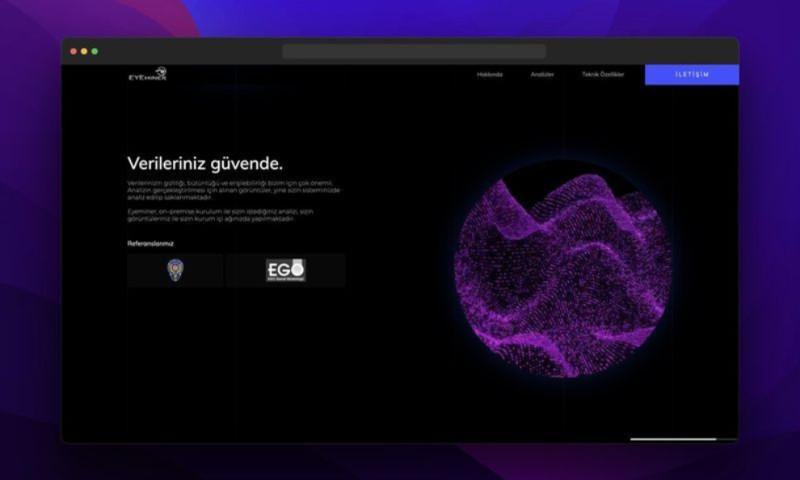Viewport: 800px width, 480px height.
Task: Go to the Analizler menu item
Action: point(542,75)
